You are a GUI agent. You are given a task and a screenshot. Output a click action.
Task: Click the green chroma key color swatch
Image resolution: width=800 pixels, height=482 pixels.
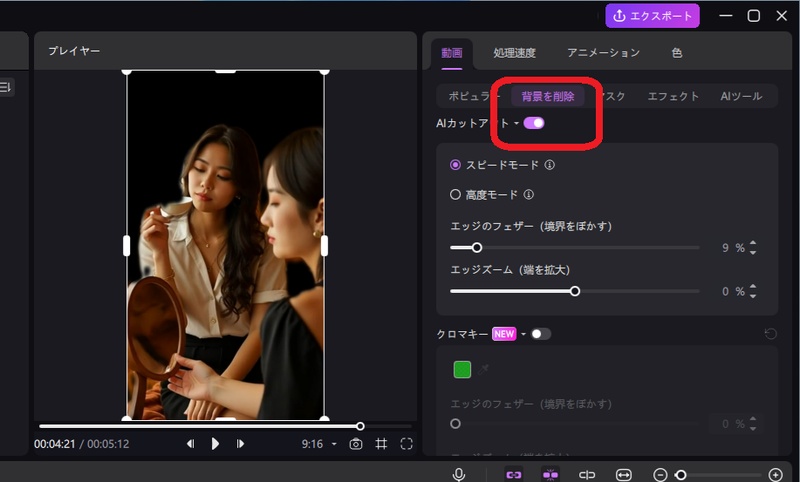point(462,369)
